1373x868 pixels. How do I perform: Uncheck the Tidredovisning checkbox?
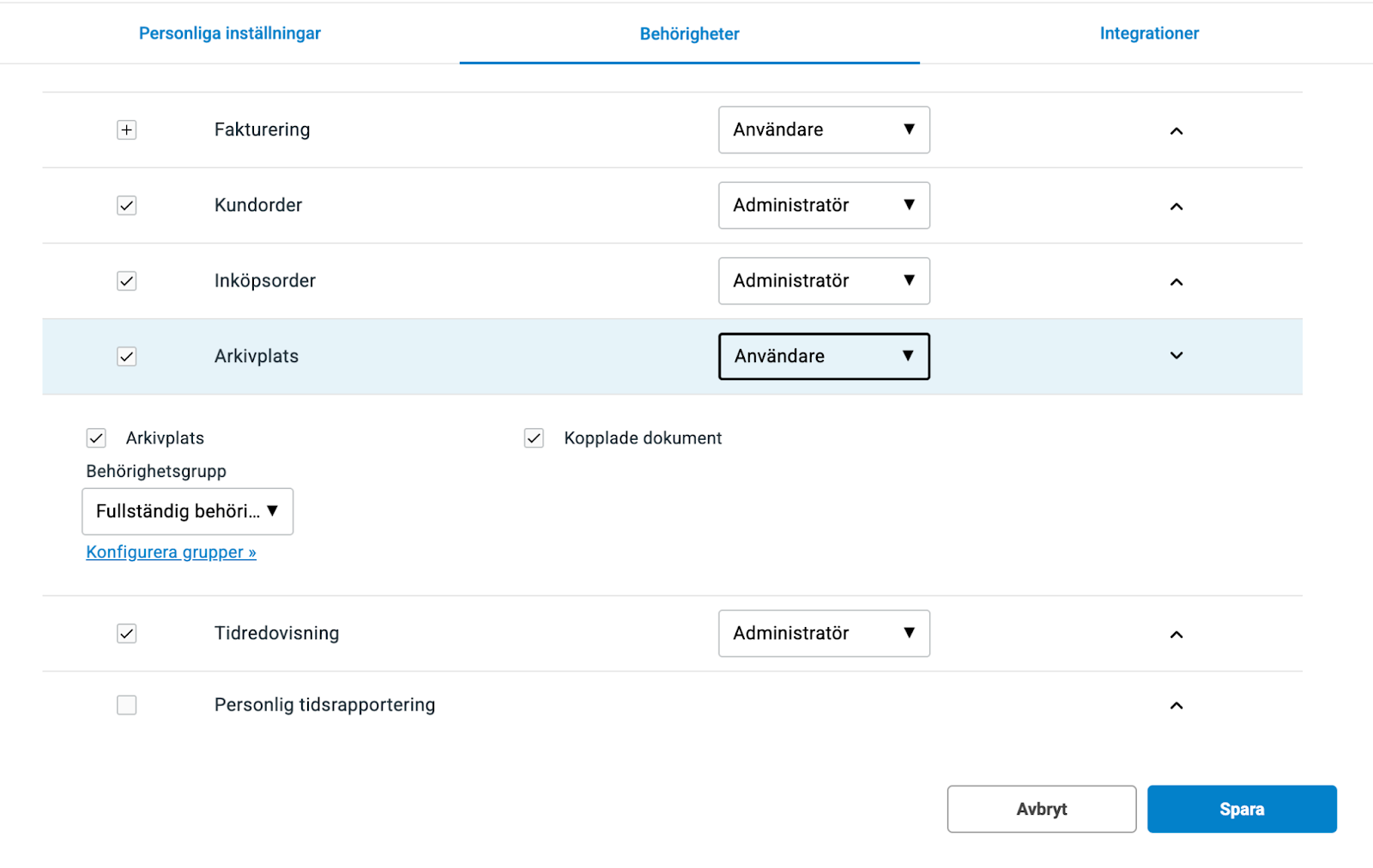(127, 634)
